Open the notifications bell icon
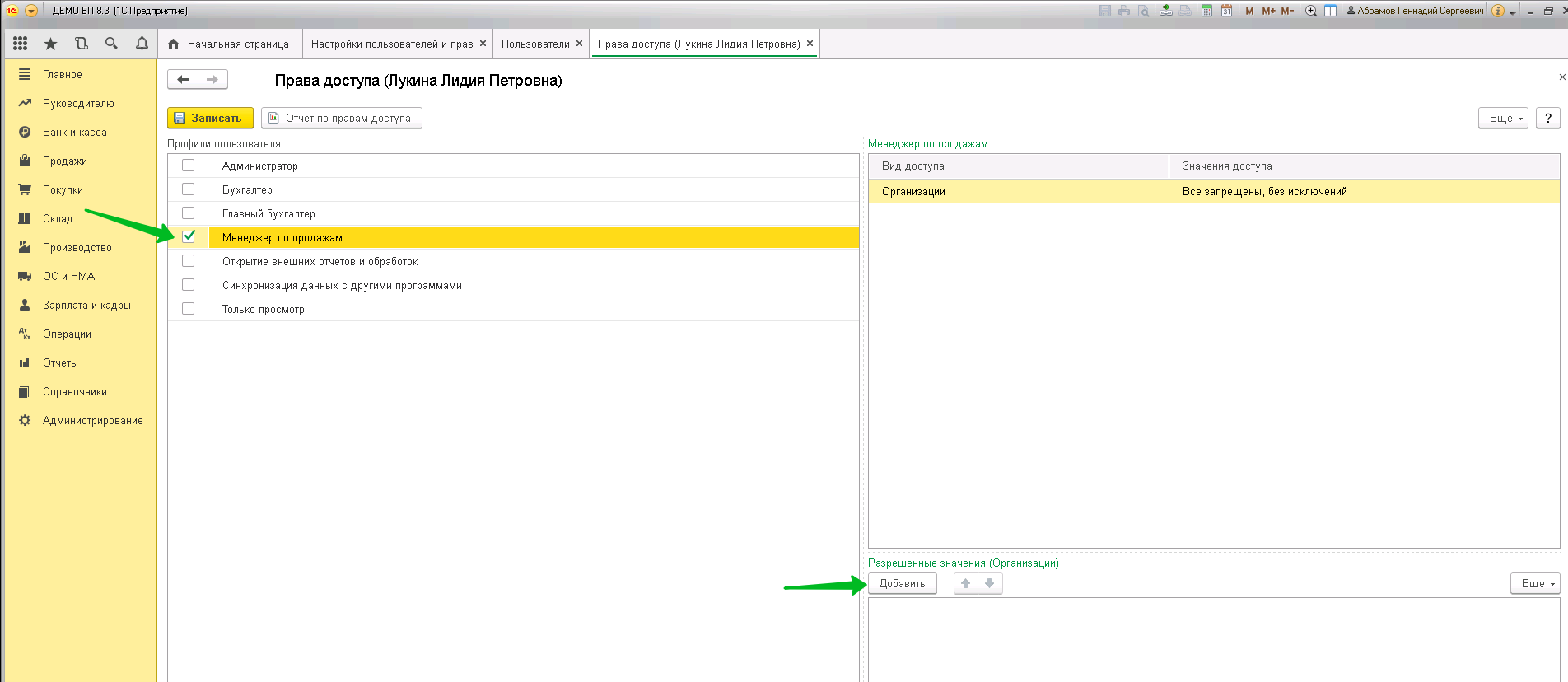Viewport: 1568px width, 682px height. (142, 44)
